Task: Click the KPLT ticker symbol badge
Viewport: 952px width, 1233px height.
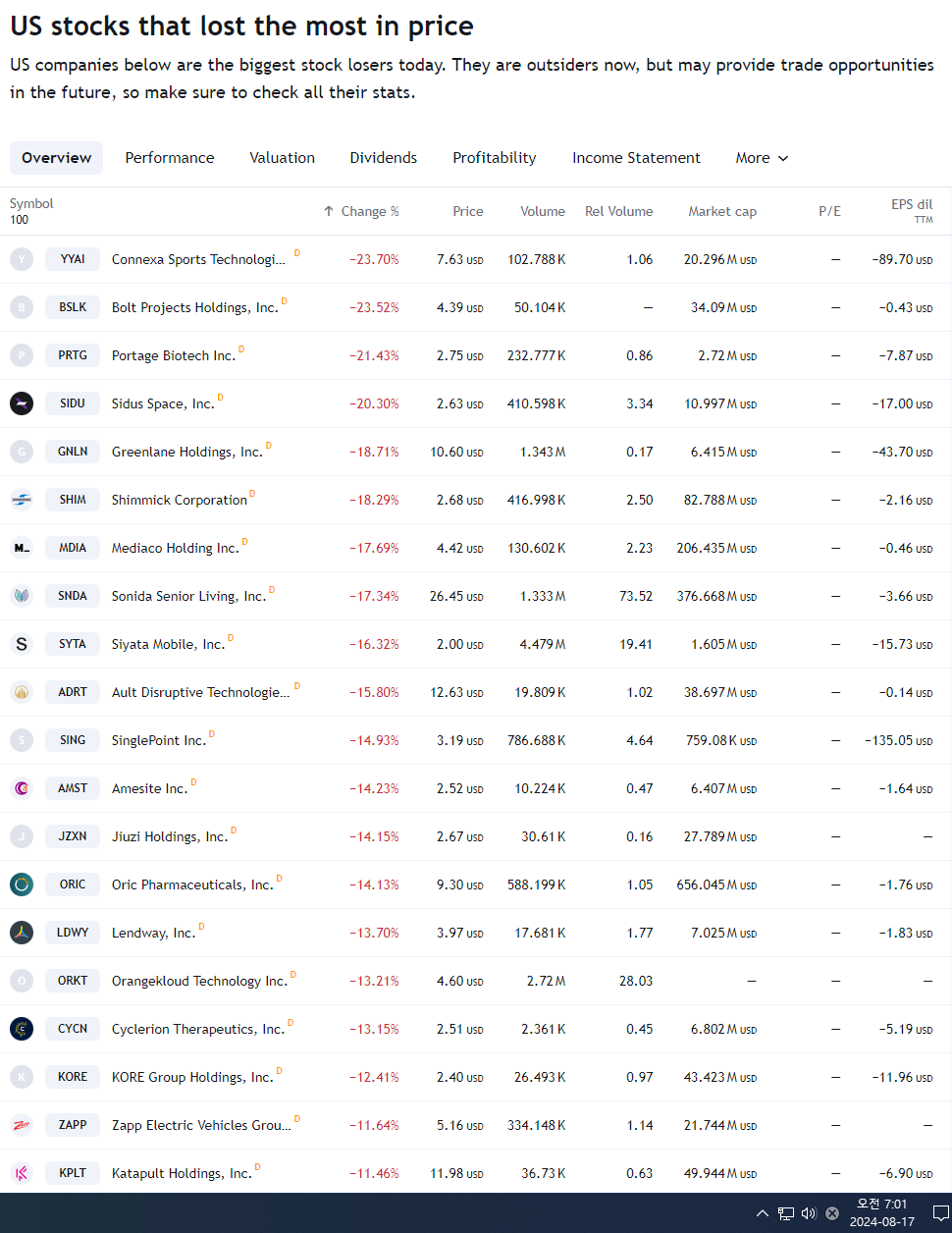Action: 73,1173
